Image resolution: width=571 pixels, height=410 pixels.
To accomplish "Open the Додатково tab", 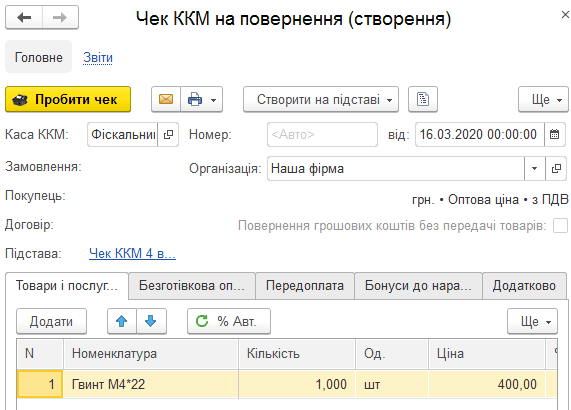I will 524,286.
